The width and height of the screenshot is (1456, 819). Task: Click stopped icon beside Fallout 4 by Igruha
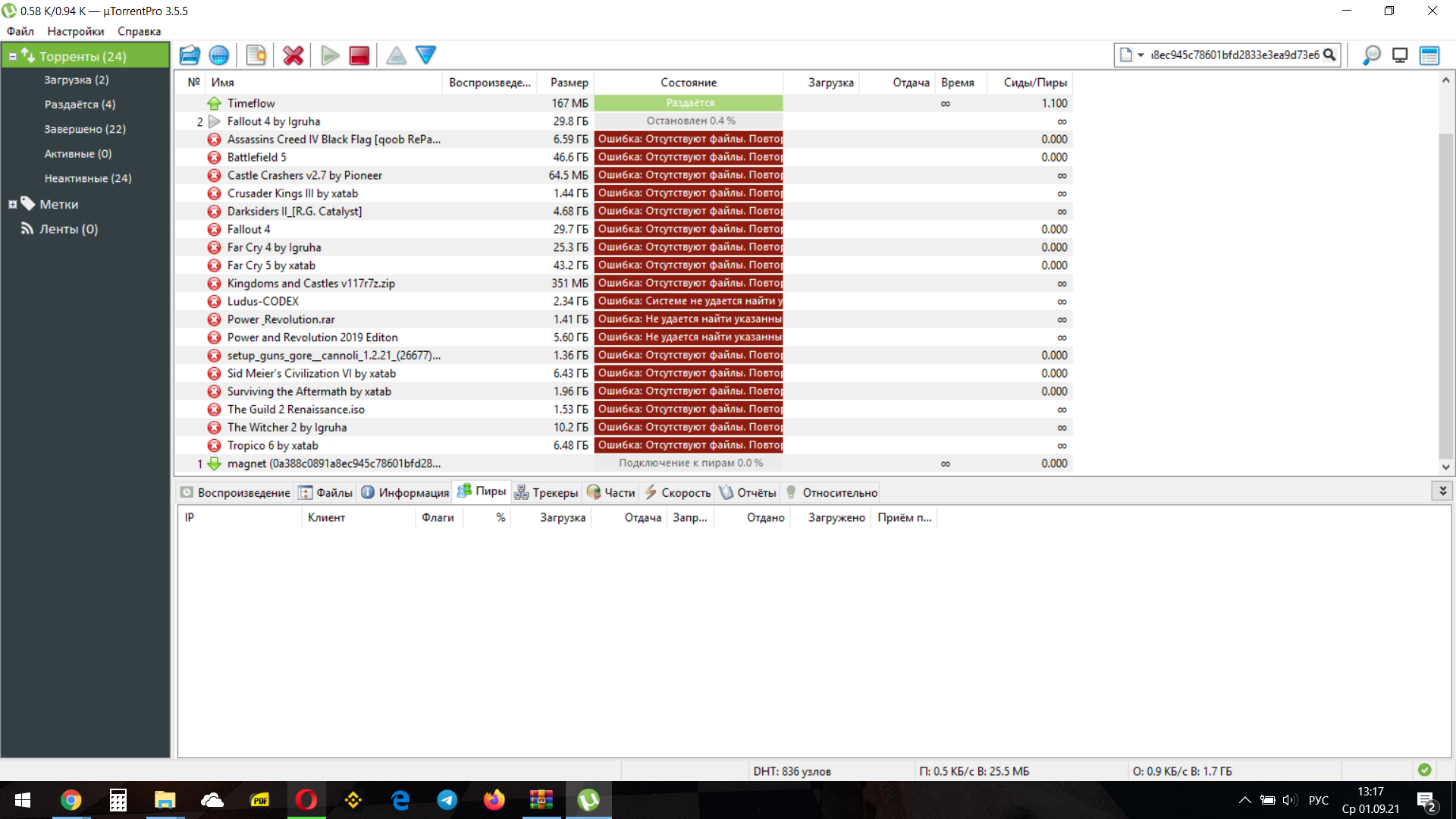pos(215,121)
